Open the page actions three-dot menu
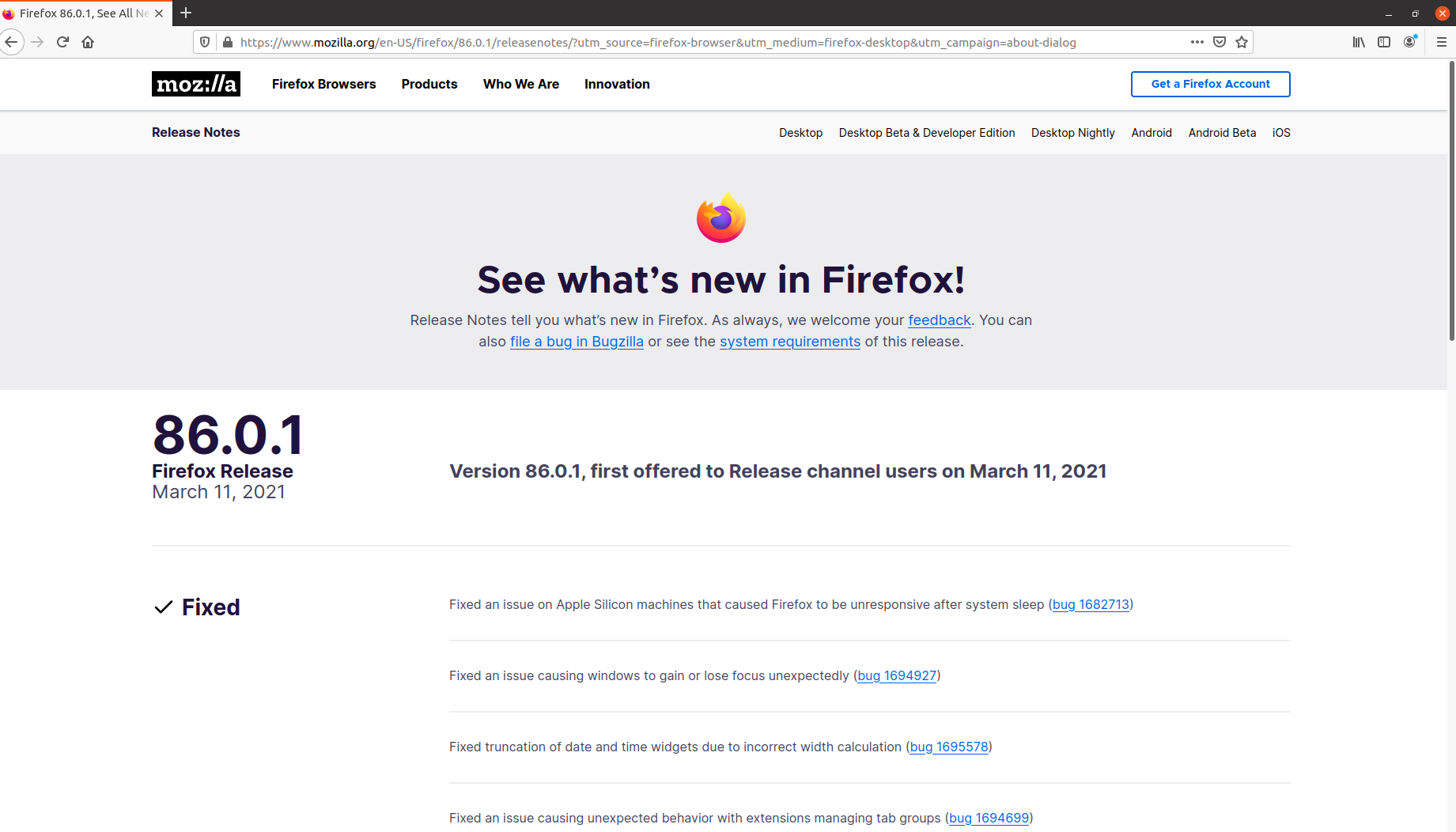 pos(1197,42)
